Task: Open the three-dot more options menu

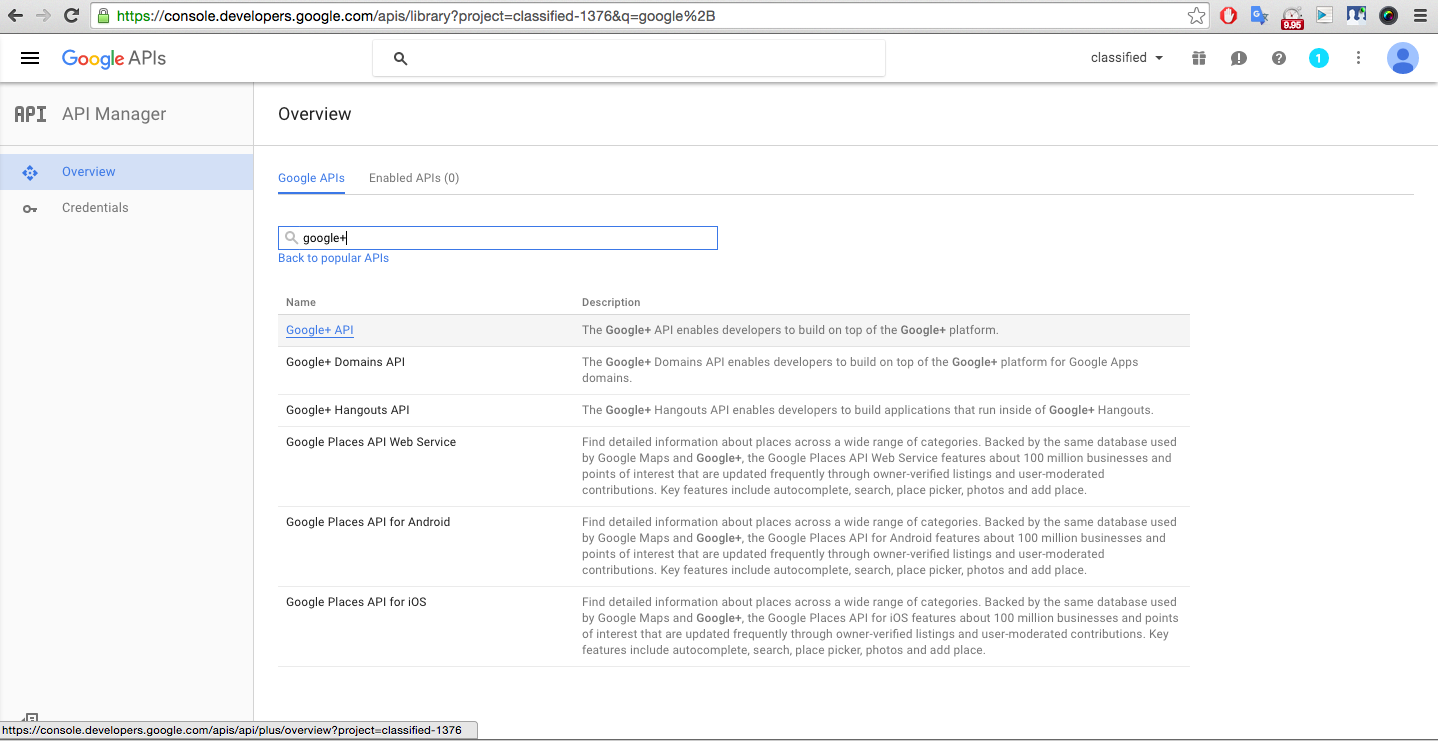Action: (x=1358, y=58)
